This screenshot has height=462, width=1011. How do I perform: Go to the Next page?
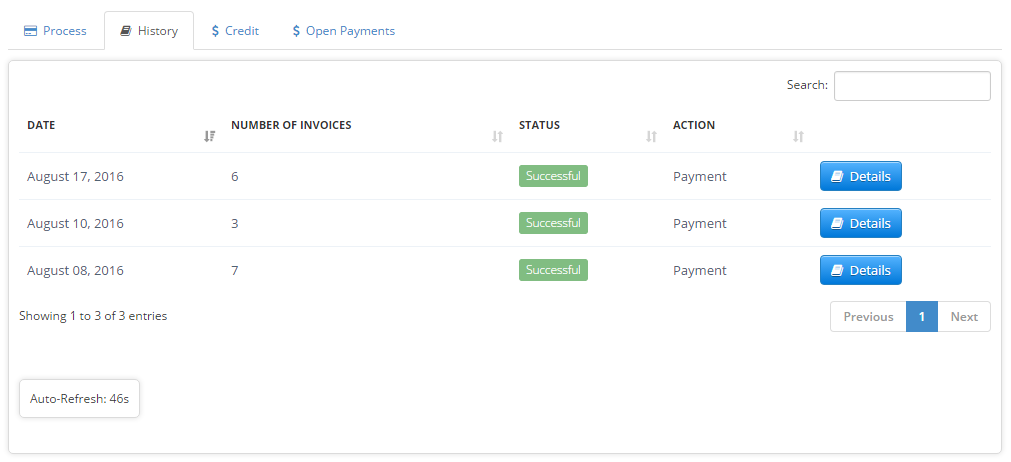(964, 316)
